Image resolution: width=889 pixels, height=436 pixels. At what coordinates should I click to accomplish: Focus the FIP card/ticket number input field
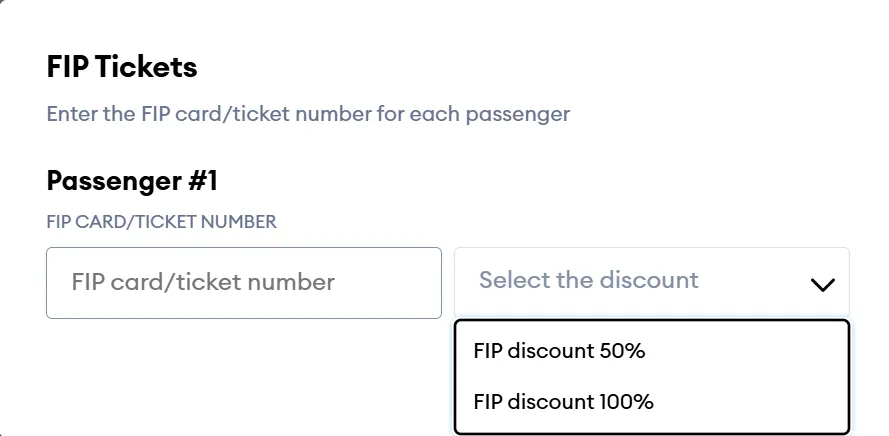click(x=244, y=283)
